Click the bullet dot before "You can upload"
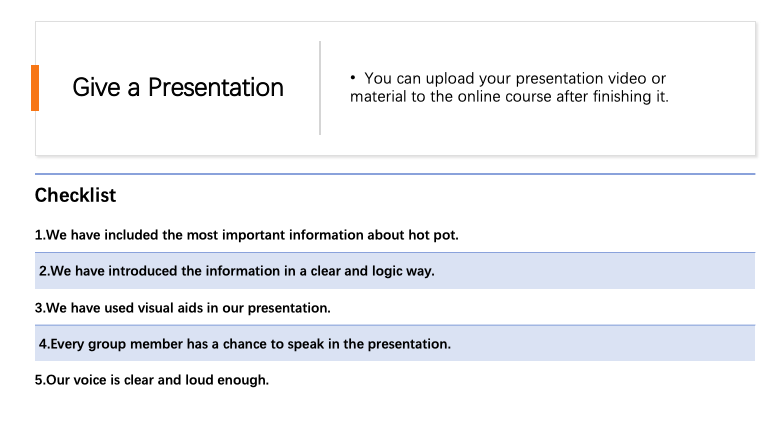Image resolution: width=783 pixels, height=437 pixels. [x=354, y=78]
